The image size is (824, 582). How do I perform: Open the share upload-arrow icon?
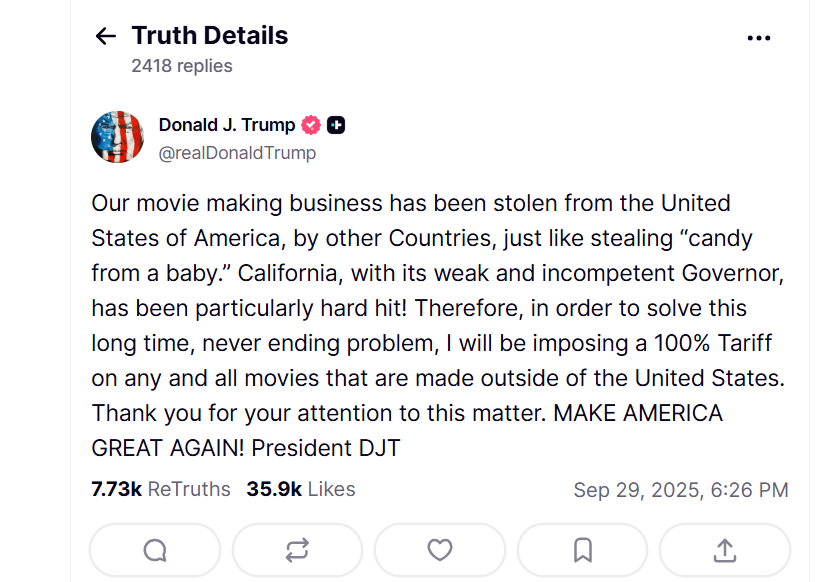point(725,550)
